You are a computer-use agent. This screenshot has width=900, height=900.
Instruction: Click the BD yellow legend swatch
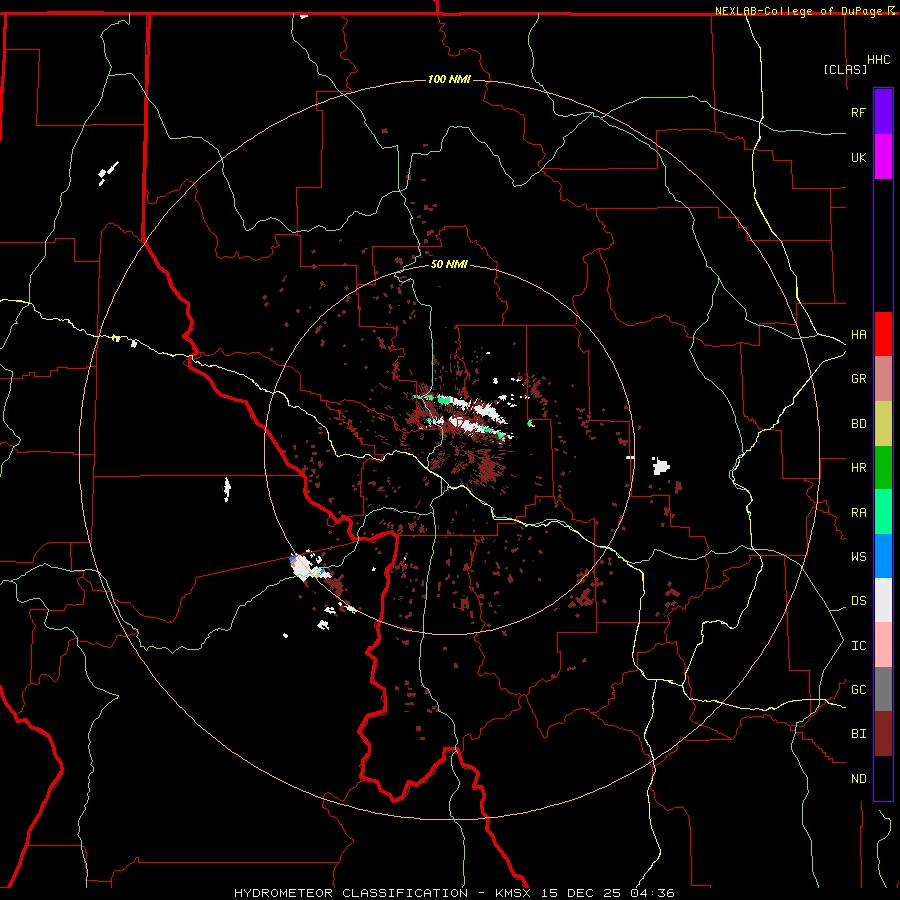coord(883,424)
